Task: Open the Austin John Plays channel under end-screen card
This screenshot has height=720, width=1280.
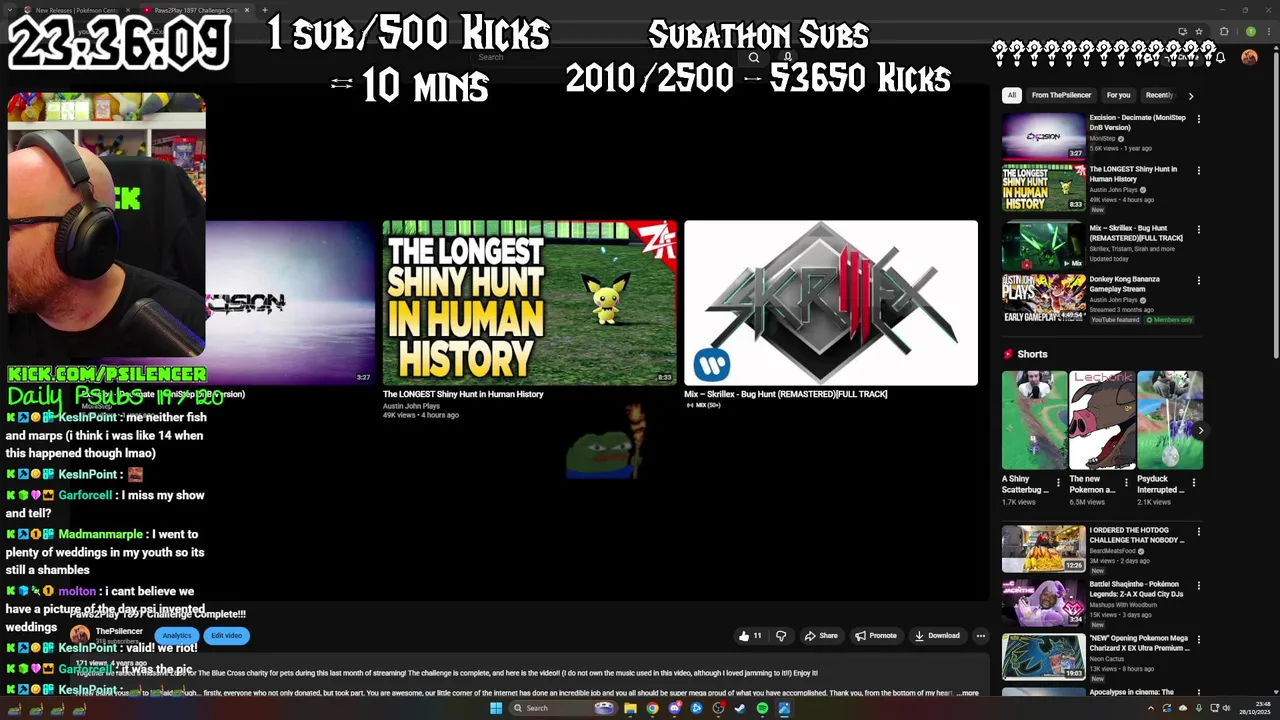Action: click(411, 406)
